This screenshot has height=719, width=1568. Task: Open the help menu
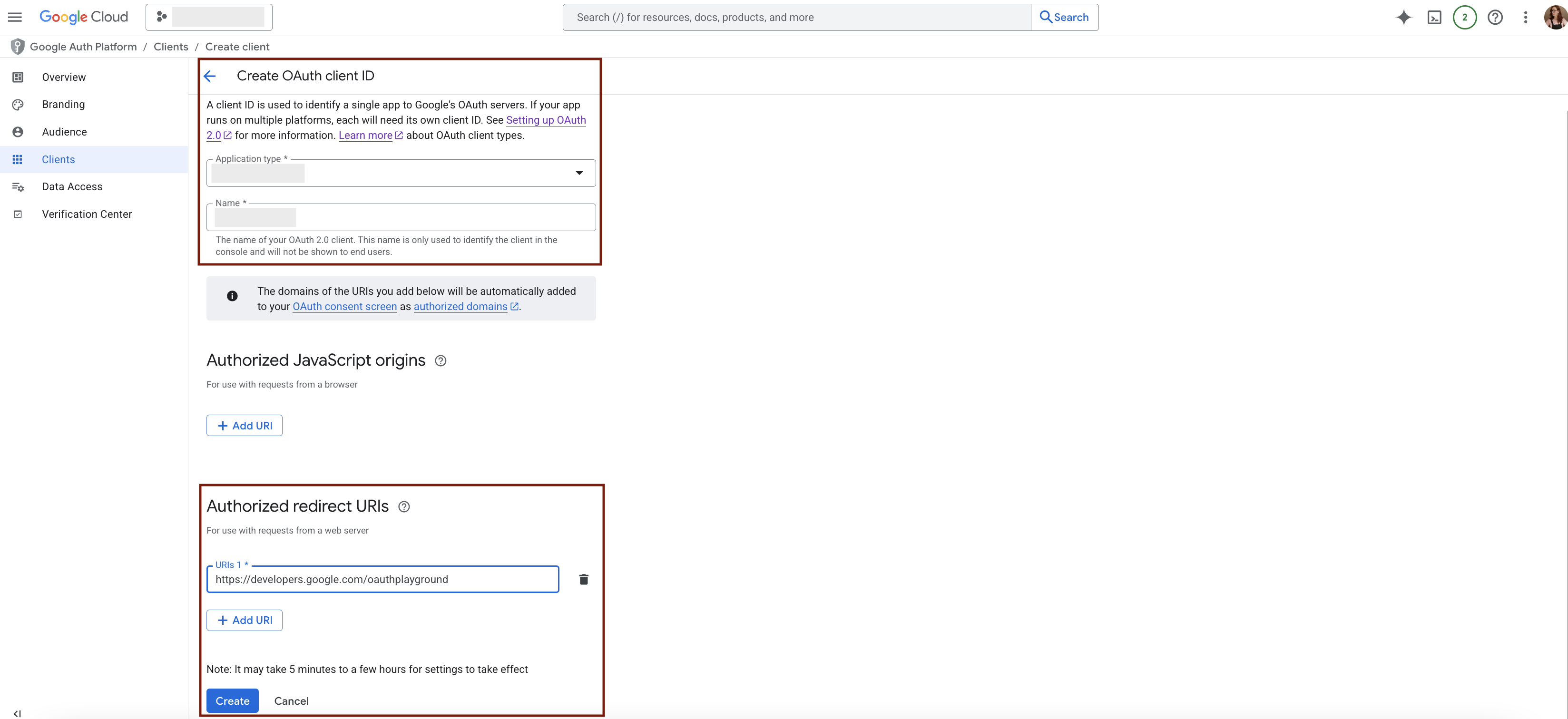[1495, 17]
